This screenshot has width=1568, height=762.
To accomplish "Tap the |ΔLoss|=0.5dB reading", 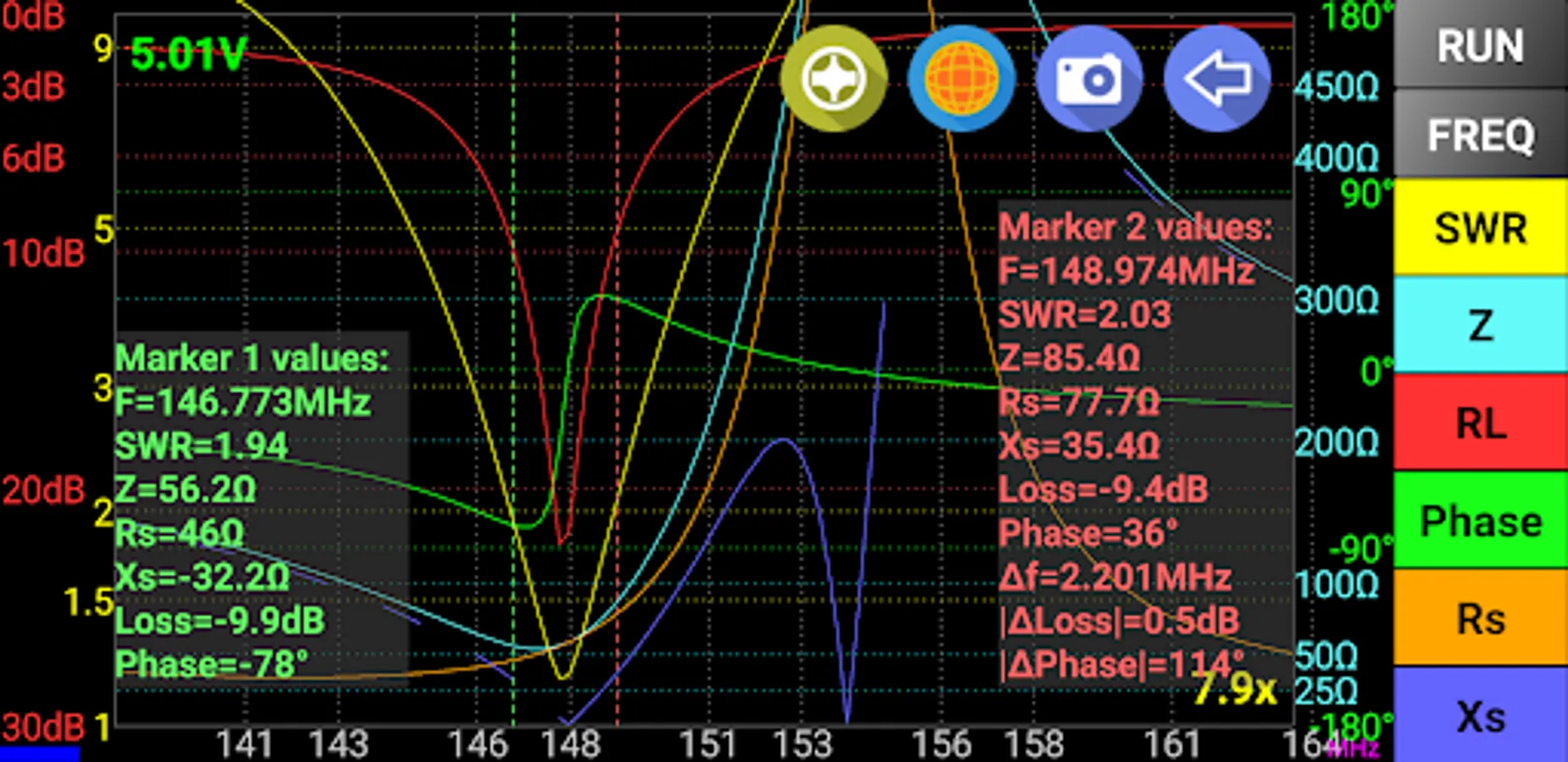I will [x=1119, y=621].
